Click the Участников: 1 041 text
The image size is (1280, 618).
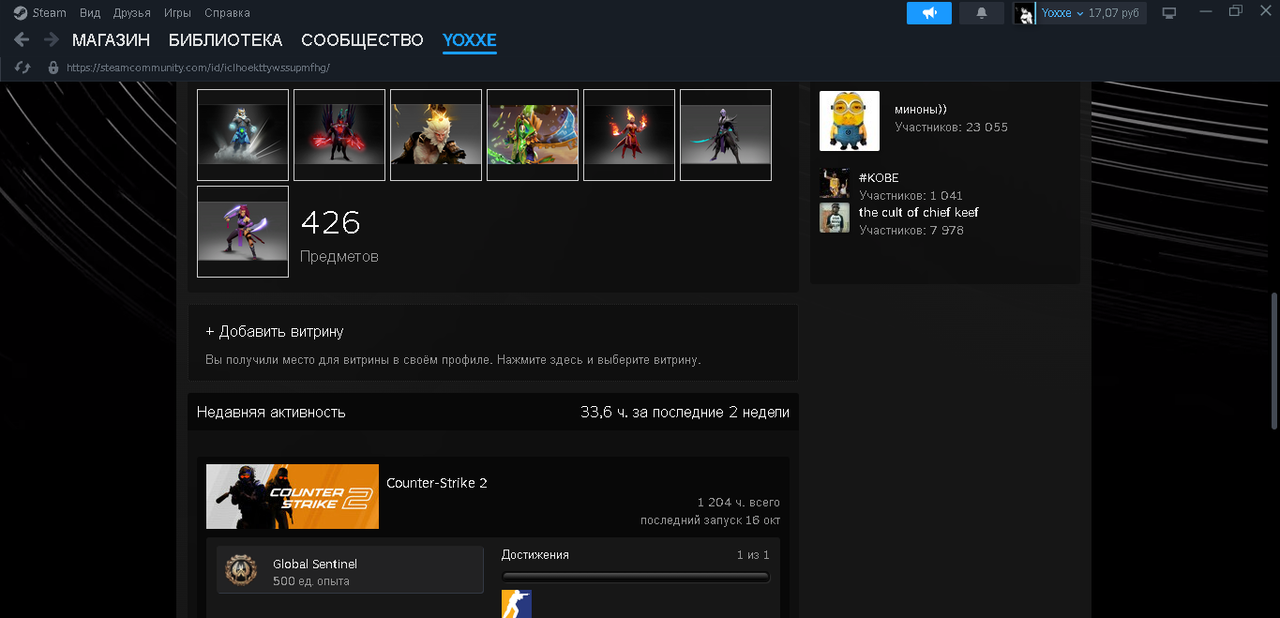911,196
